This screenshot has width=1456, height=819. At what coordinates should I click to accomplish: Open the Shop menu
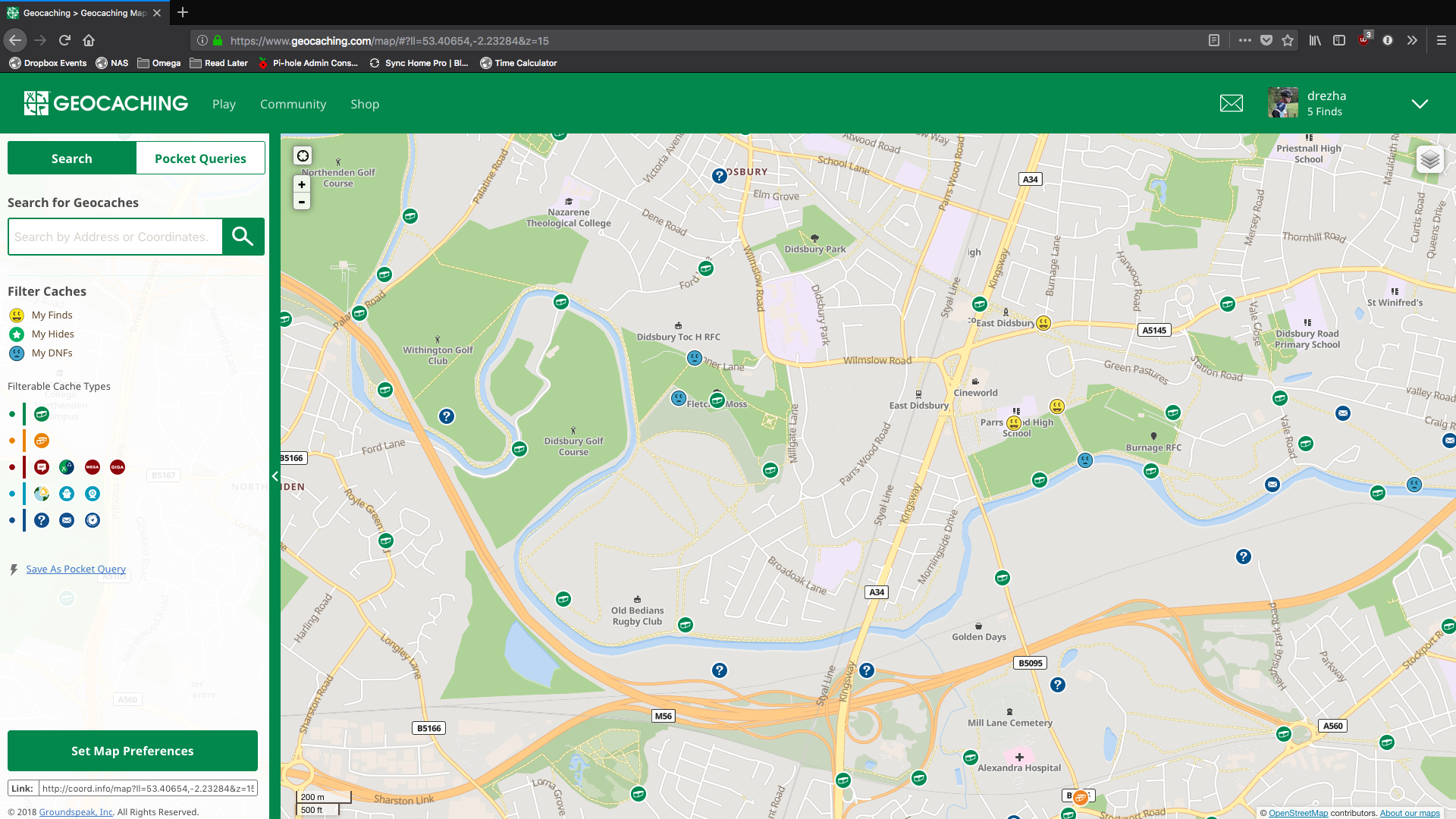(x=365, y=104)
